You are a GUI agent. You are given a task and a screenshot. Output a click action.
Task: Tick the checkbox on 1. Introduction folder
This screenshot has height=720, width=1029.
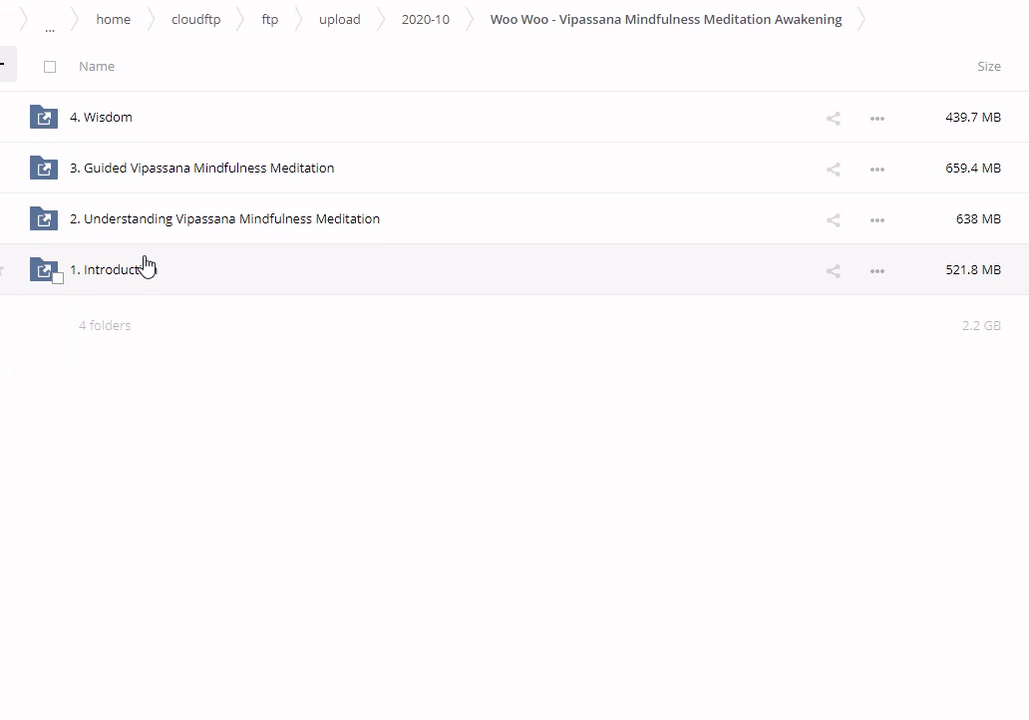click(x=58, y=278)
